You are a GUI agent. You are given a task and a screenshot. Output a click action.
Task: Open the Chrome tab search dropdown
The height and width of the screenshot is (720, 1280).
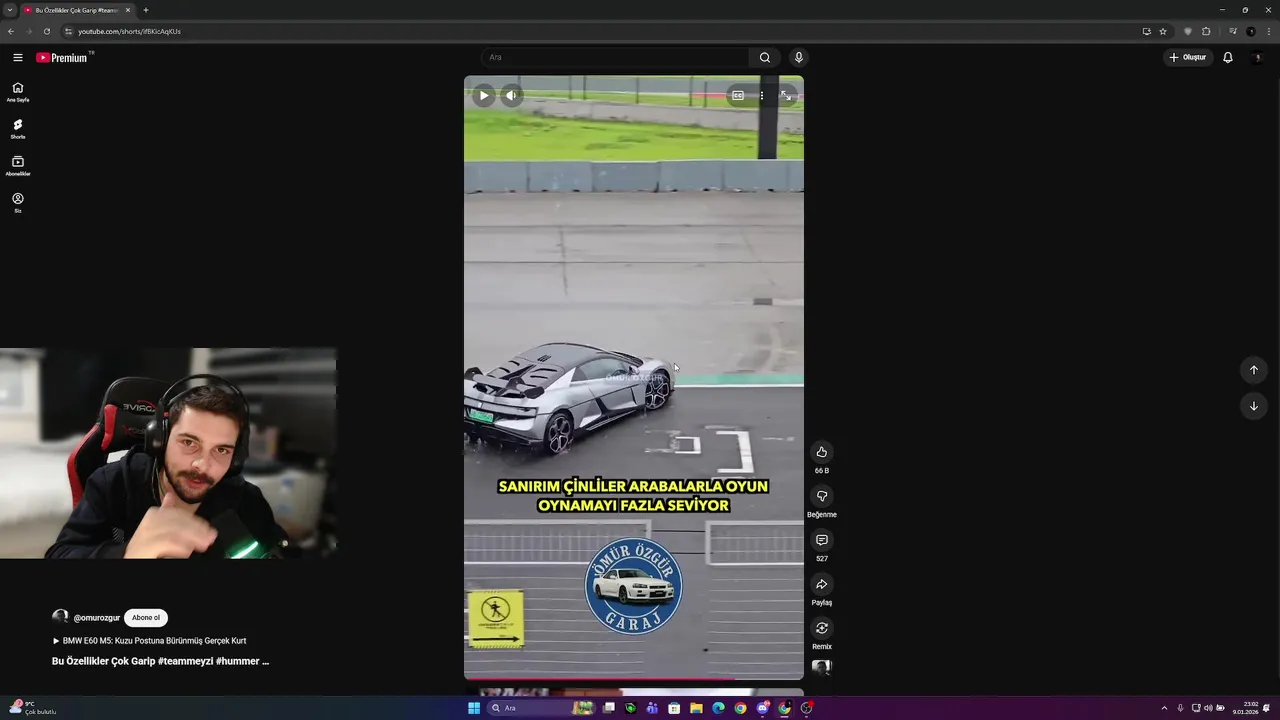pos(9,10)
